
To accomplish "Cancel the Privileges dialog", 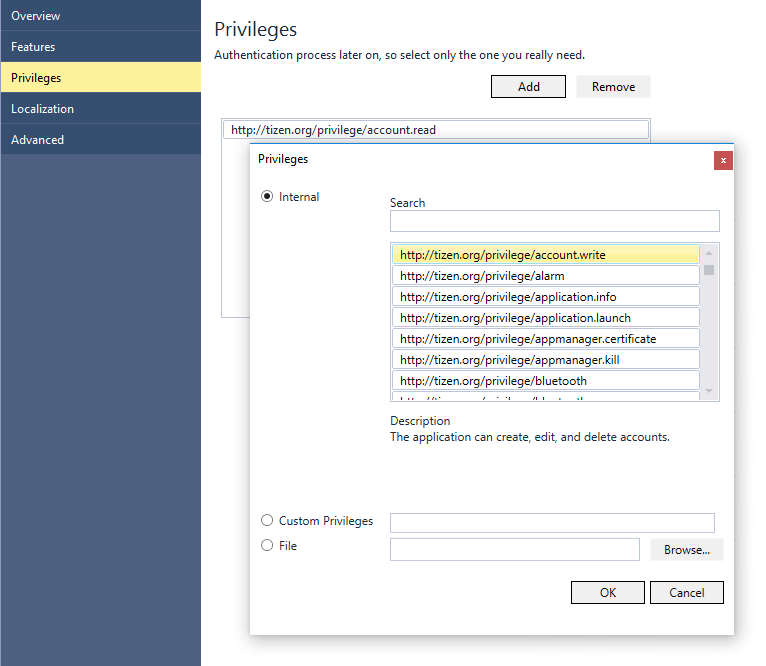I will click(686, 593).
